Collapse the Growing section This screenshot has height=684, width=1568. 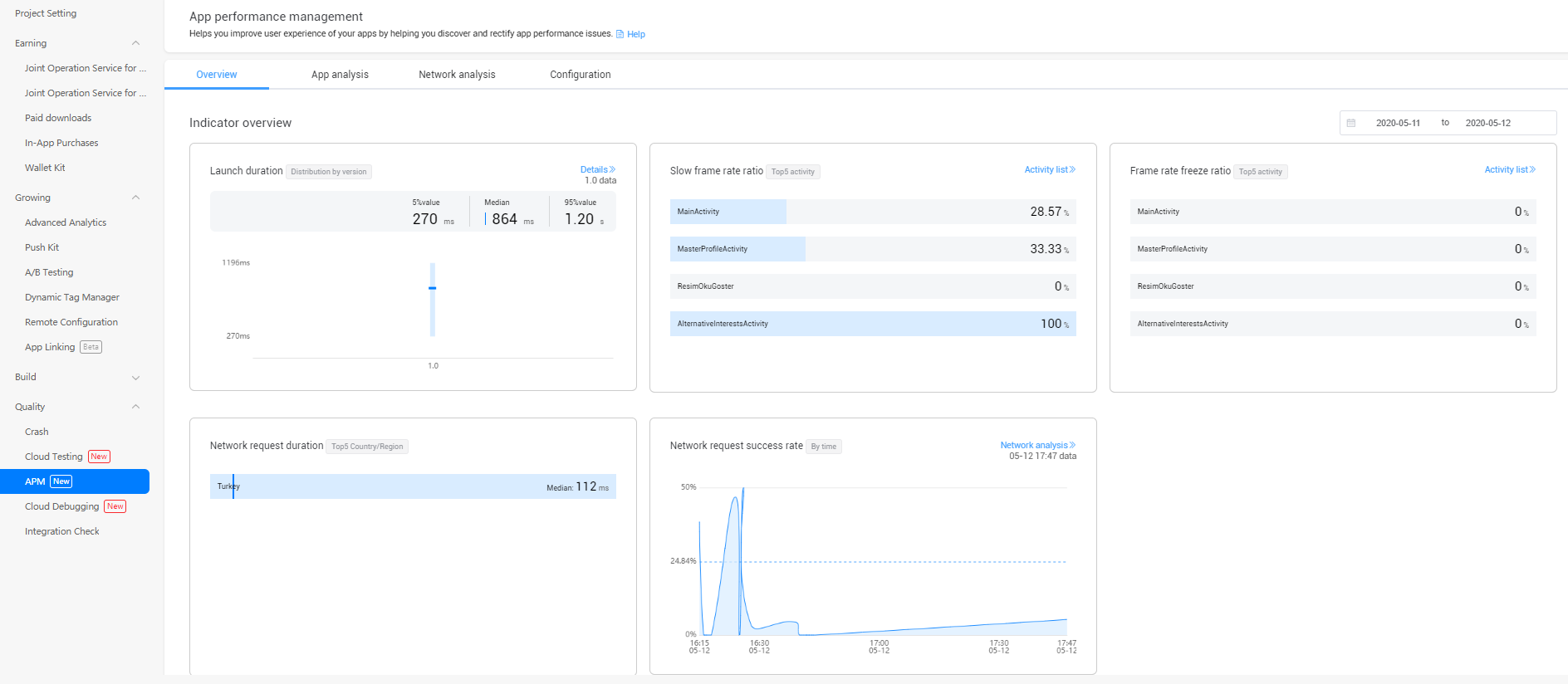pyautogui.click(x=136, y=198)
